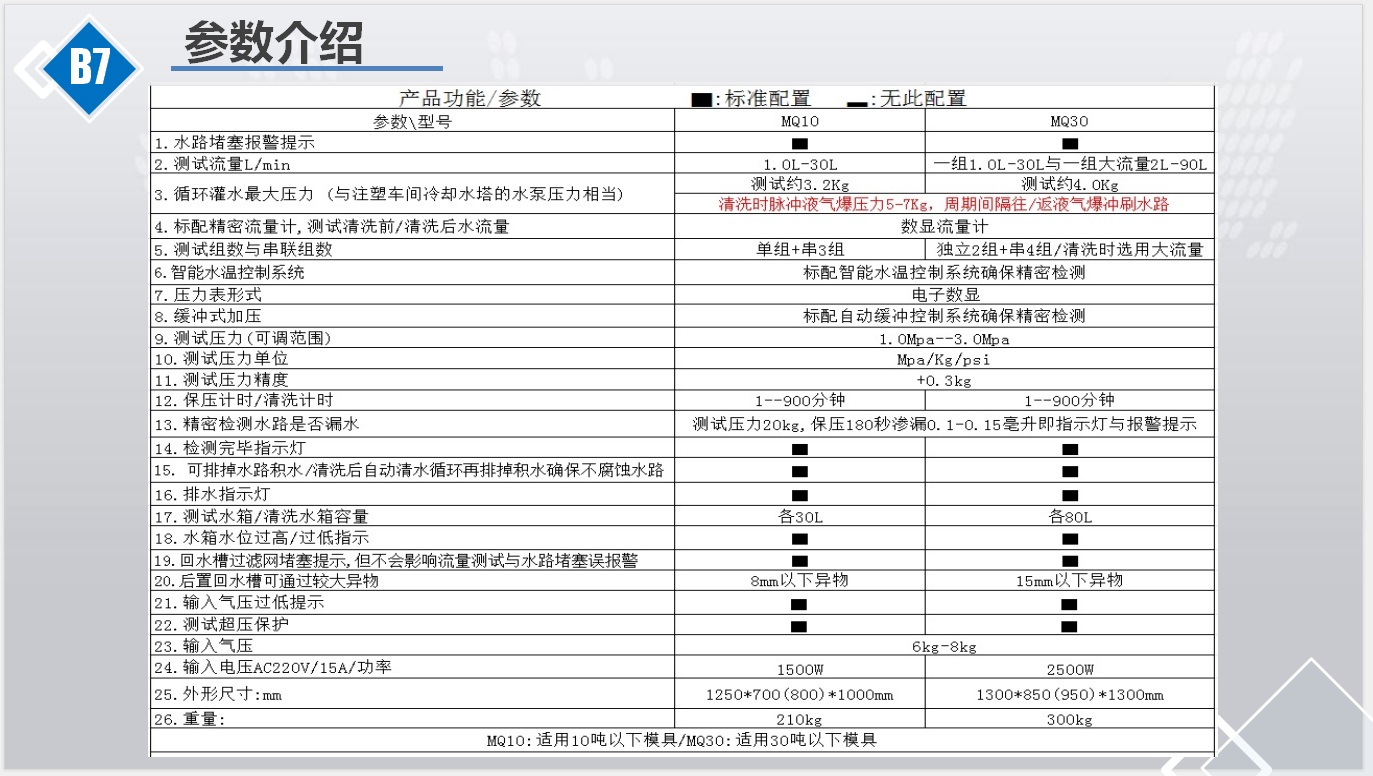Image resolution: width=1373 pixels, height=776 pixels.
Task: Click the no-config dash symbol in the legend header
Action: point(856,102)
